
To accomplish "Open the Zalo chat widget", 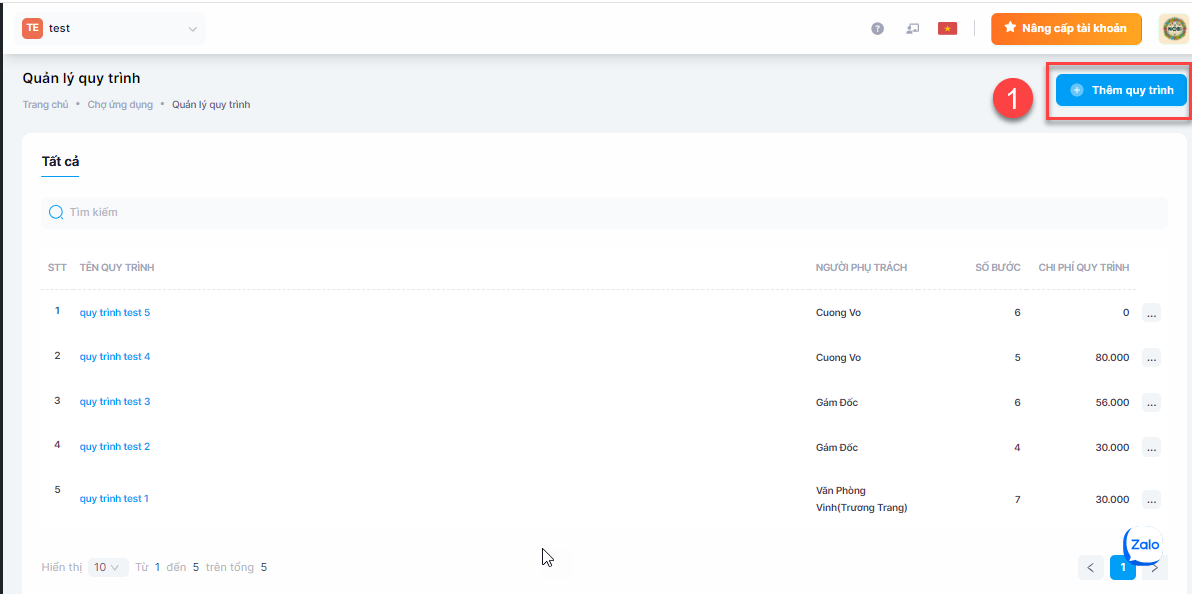I will tap(1143, 546).
